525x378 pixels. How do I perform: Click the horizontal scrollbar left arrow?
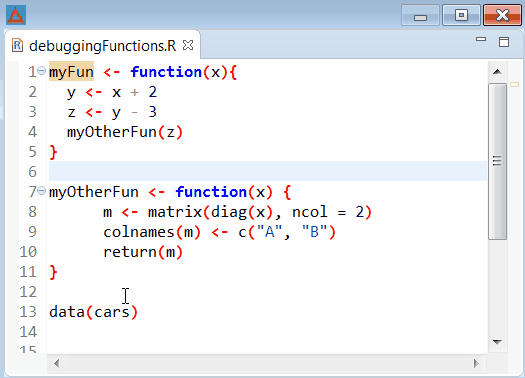57,363
